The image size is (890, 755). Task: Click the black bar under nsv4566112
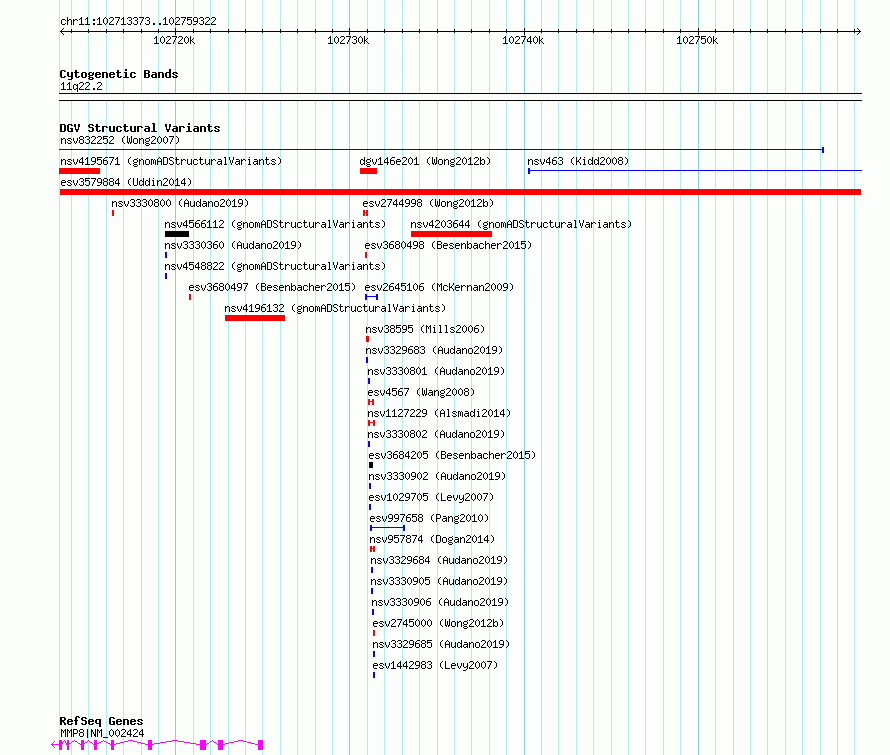[x=177, y=234]
